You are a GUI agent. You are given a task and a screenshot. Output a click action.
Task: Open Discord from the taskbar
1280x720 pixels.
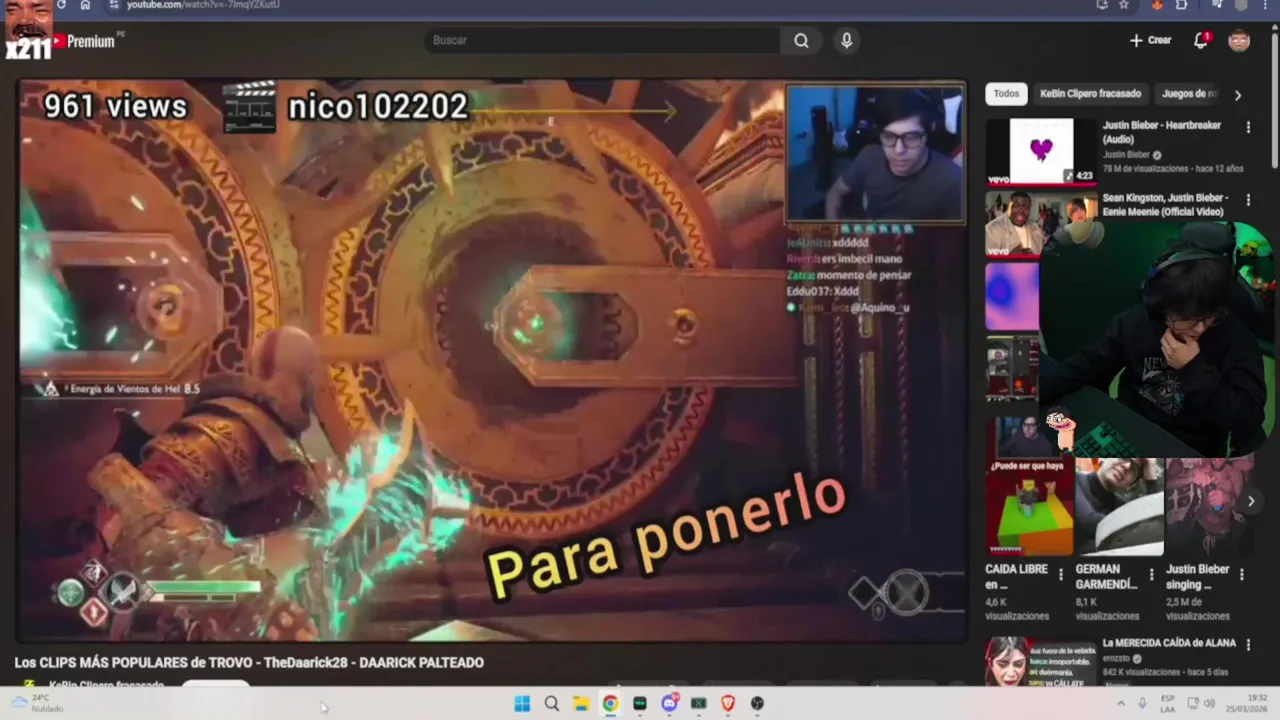669,704
